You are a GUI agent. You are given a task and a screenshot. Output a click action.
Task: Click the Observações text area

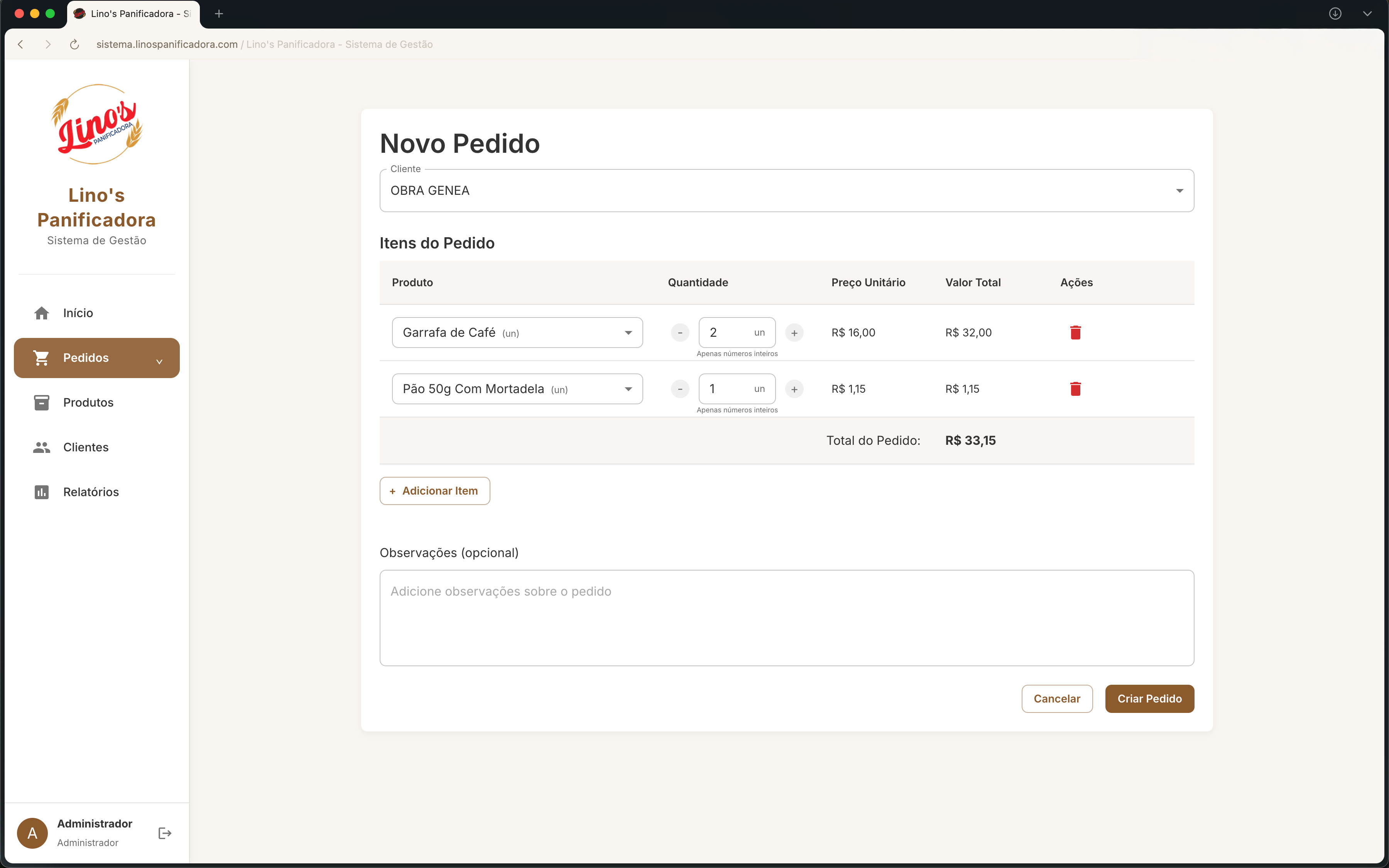coord(787,618)
